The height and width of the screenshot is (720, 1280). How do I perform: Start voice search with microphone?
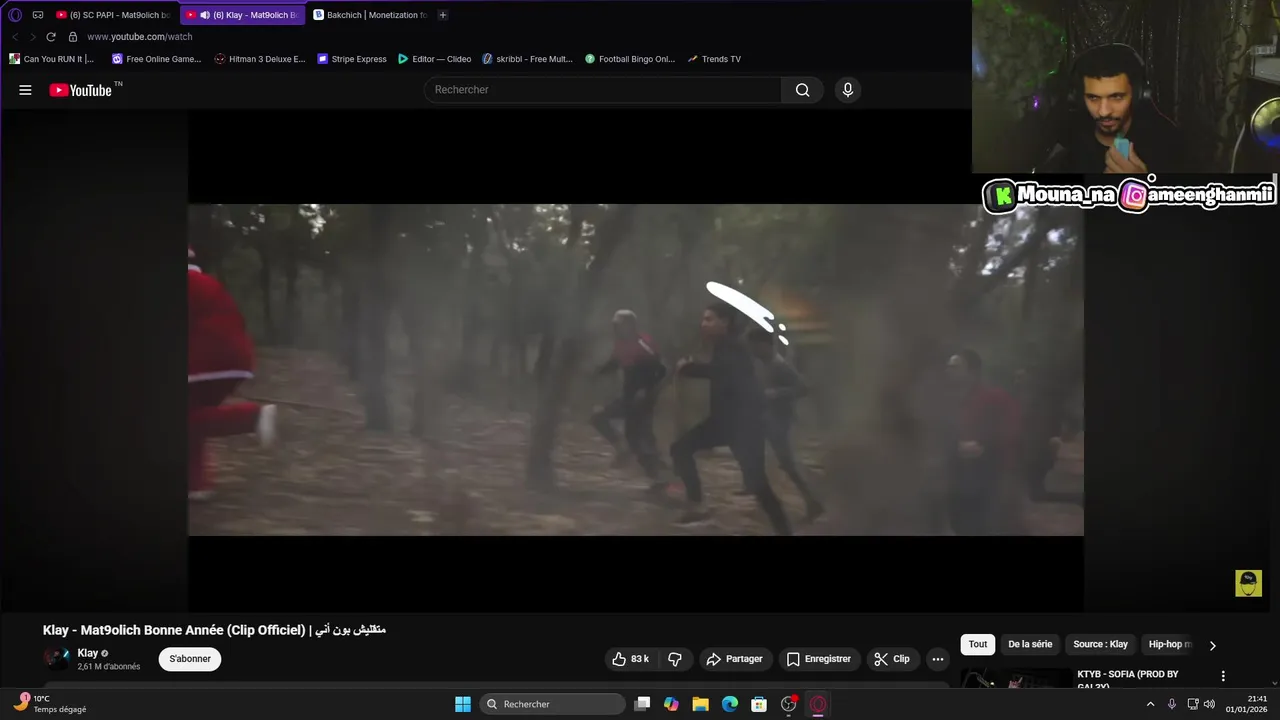click(848, 90)
